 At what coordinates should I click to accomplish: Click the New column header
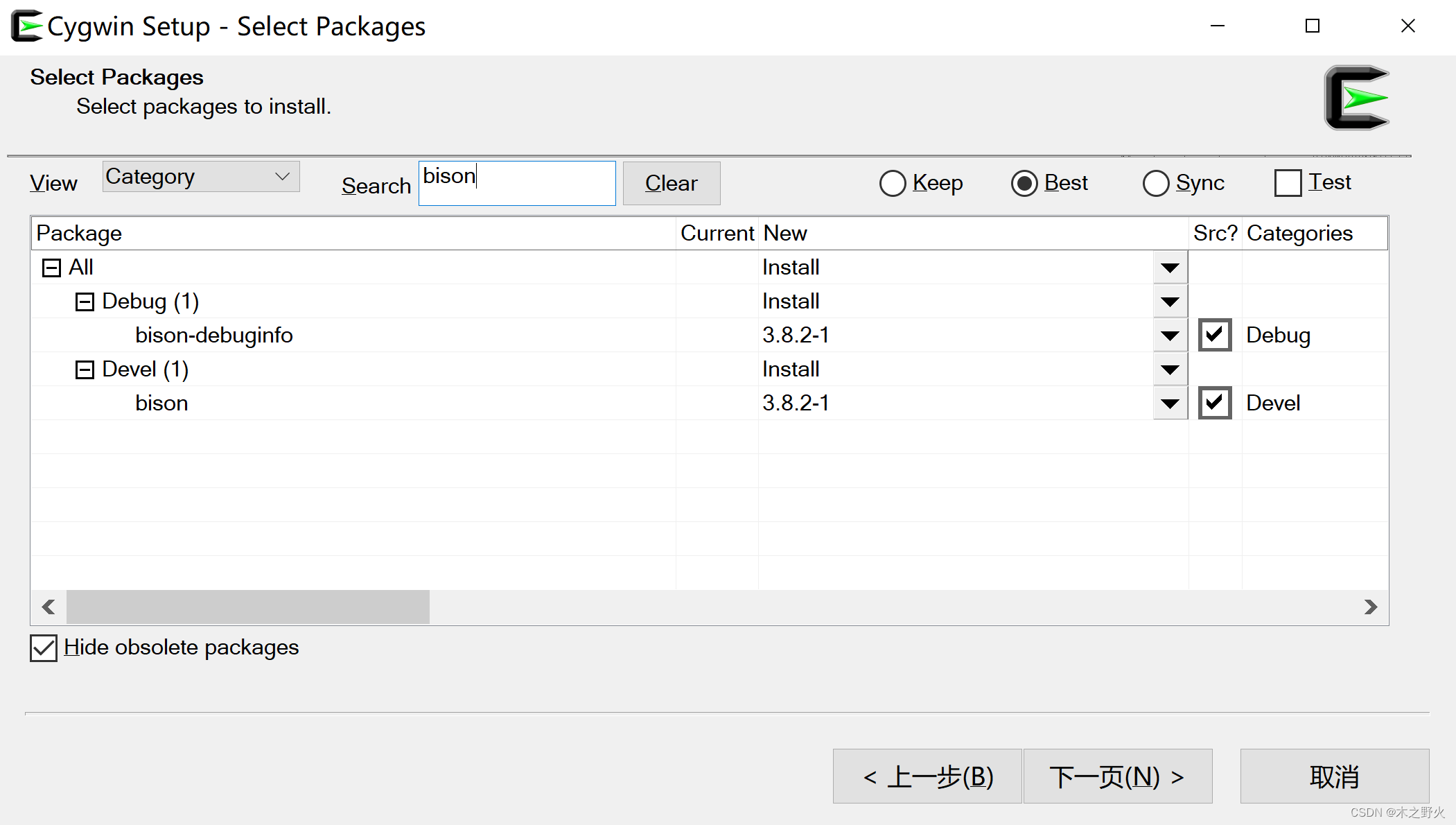coord(974,234)
